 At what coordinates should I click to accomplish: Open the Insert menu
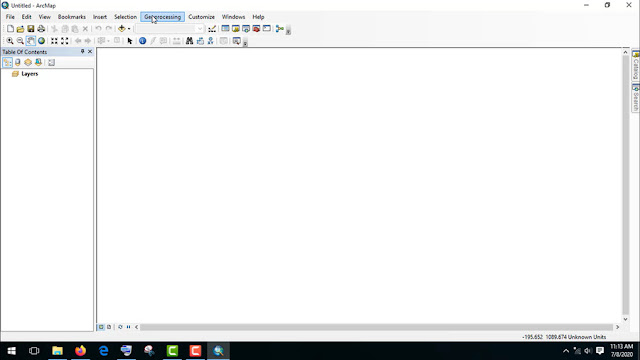pos(100,17)
